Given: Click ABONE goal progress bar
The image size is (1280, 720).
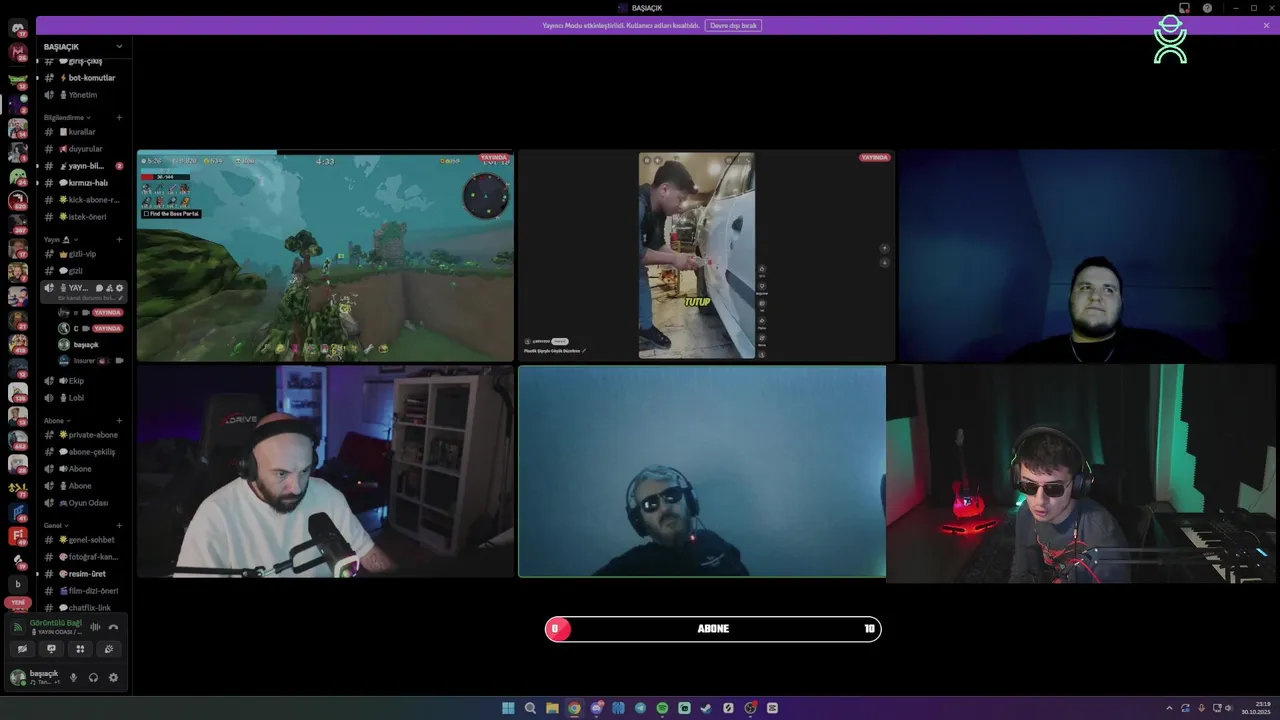Looking at the screenshot, I should [713, 629].
